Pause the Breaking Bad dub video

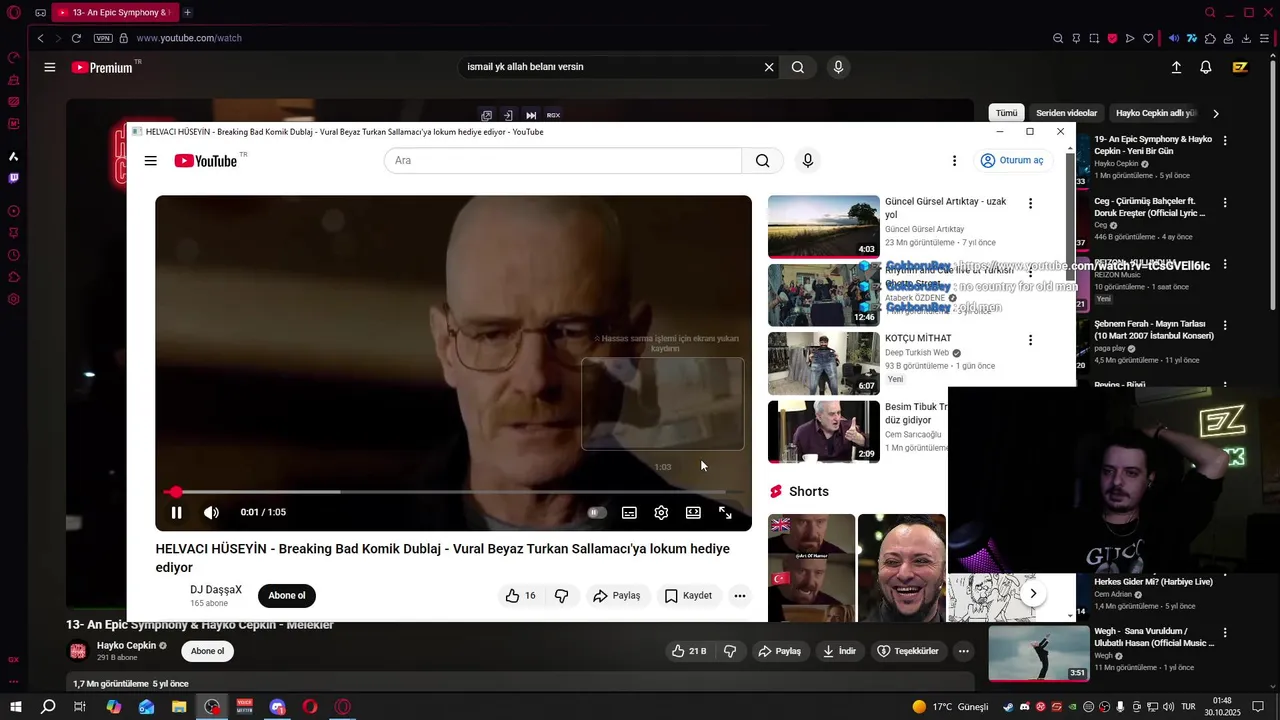click(176, 512)
